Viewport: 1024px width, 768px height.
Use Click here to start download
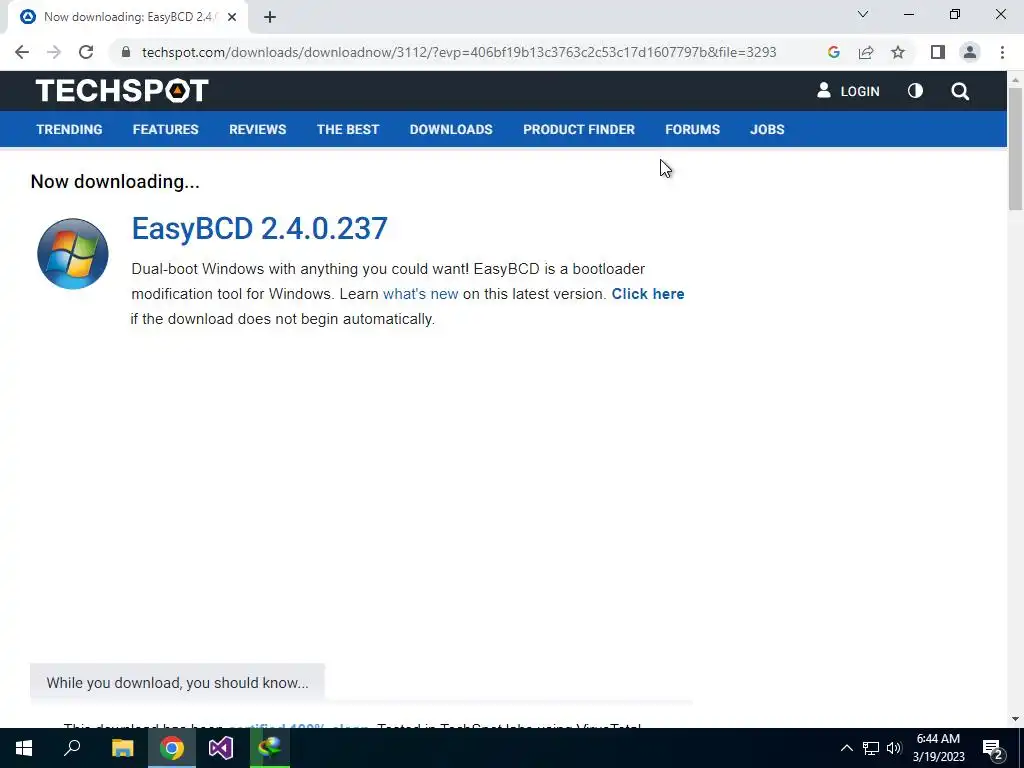click(648, 294)
